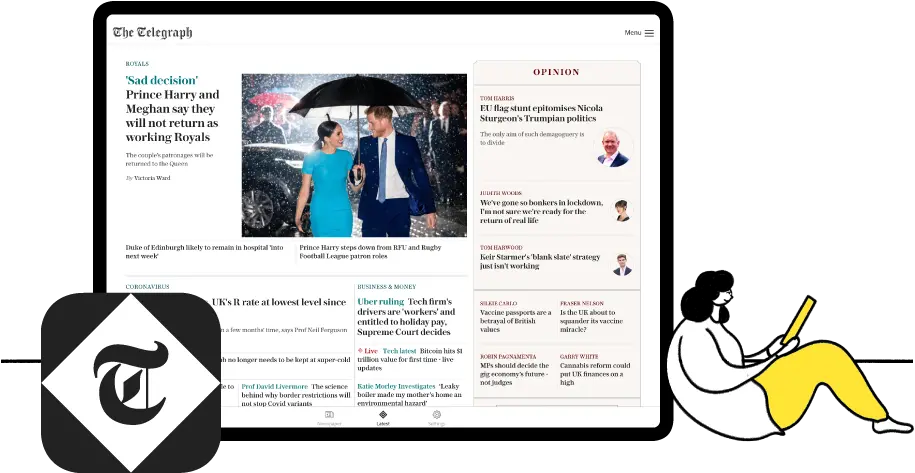Open Prof David Livermore border restrictions piece
This screenshot has height=473, width=915.
pyautogui.click(x=296, y=394)
